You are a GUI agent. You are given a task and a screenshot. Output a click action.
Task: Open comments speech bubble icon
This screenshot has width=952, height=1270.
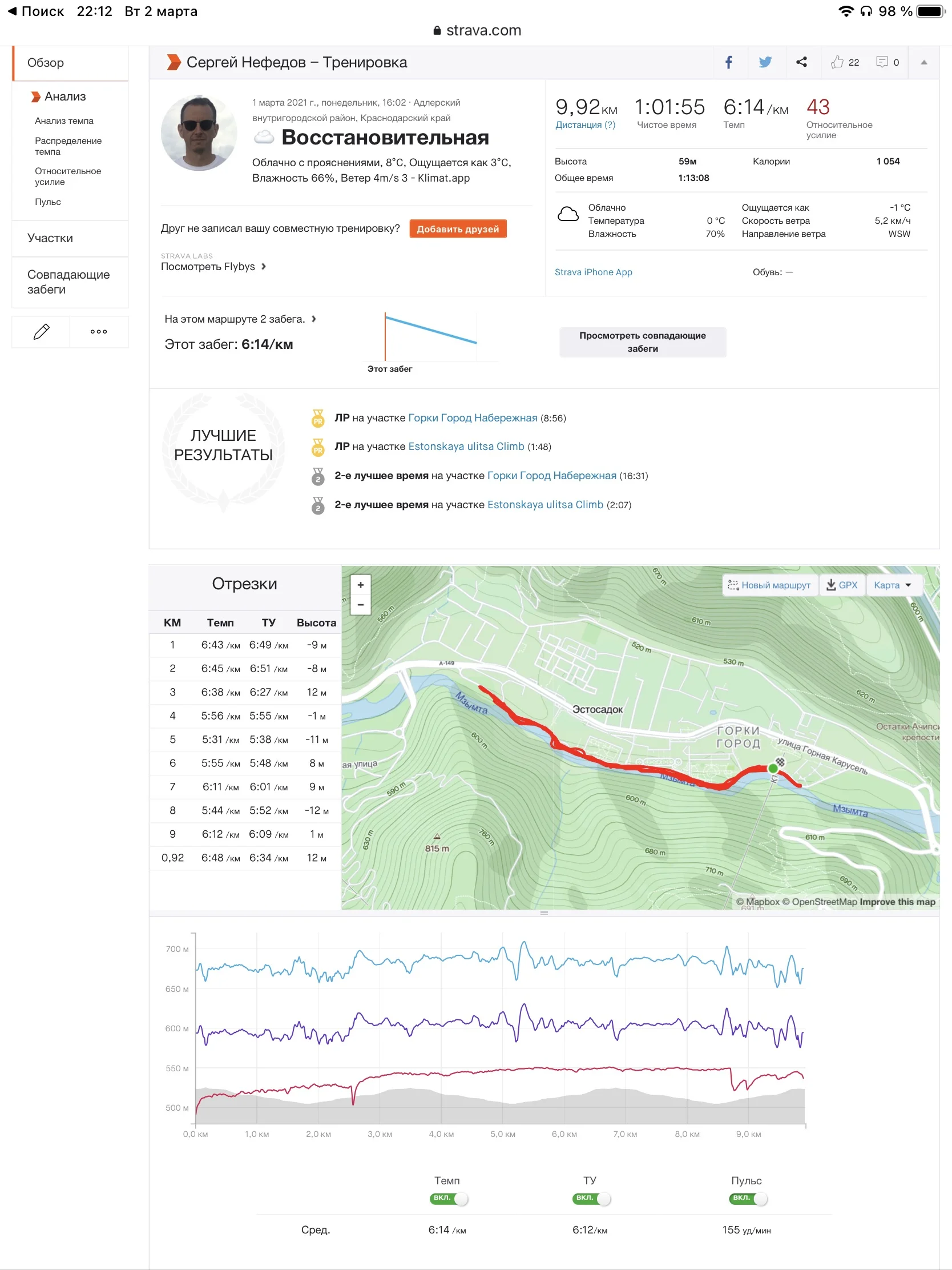882,62
